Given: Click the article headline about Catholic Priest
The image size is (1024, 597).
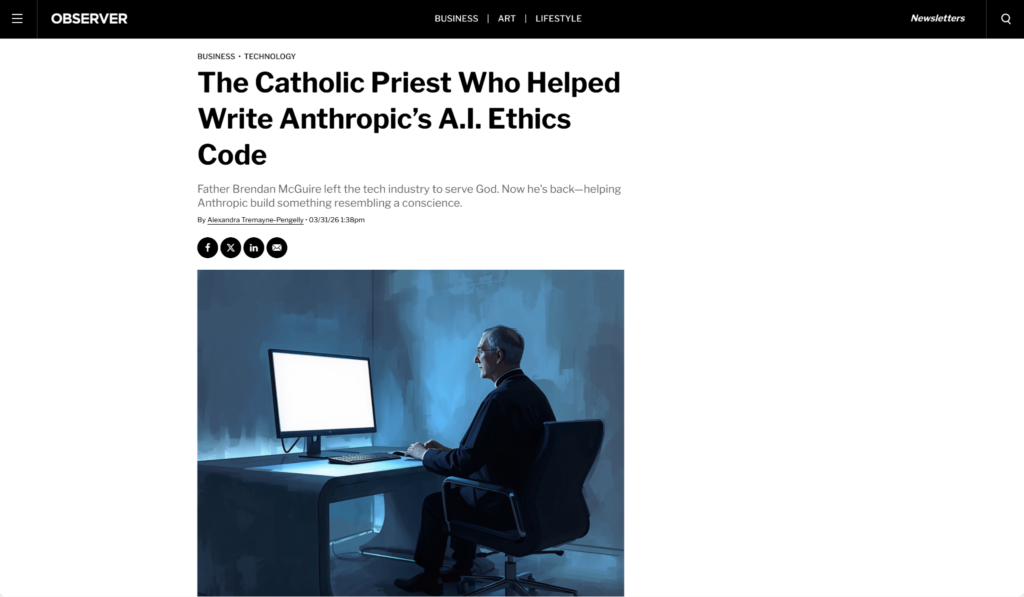Looking at the screenshot, I should pos(409,119).
